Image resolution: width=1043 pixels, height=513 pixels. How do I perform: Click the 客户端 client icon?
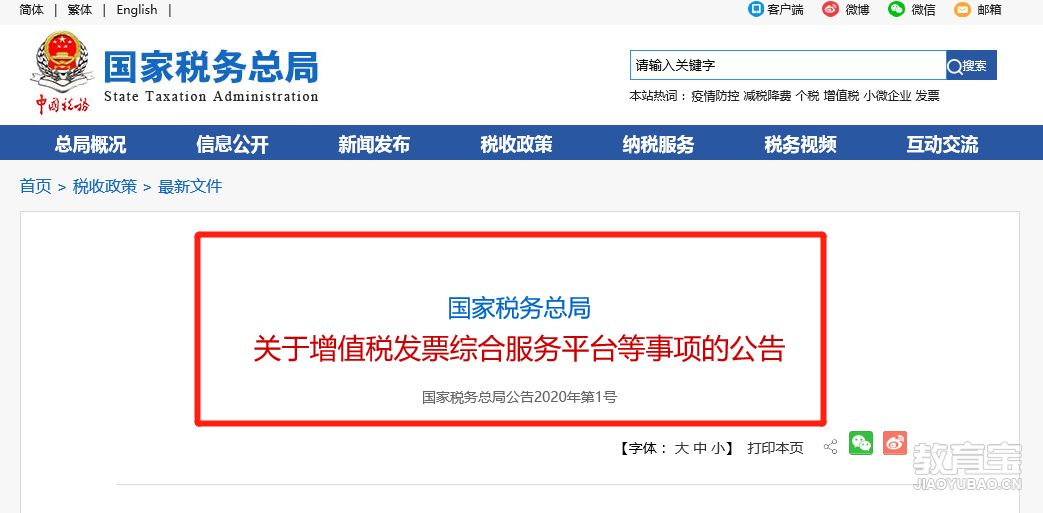click(756, 9)
